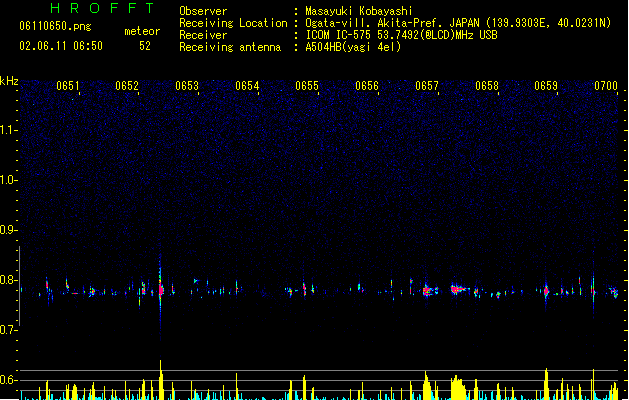
Task: Click the 0.7 kHz axis label
Action: point(8,330)
